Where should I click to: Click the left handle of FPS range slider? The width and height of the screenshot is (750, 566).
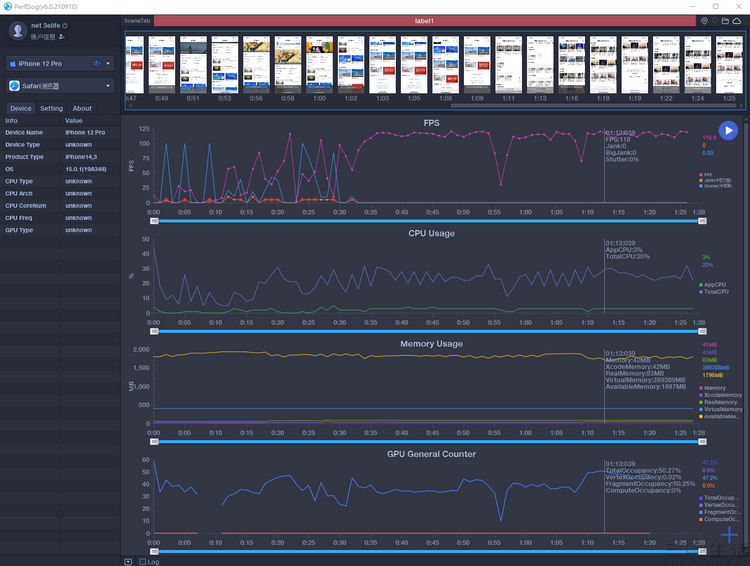pyautogui.click(x=154, y=221)
